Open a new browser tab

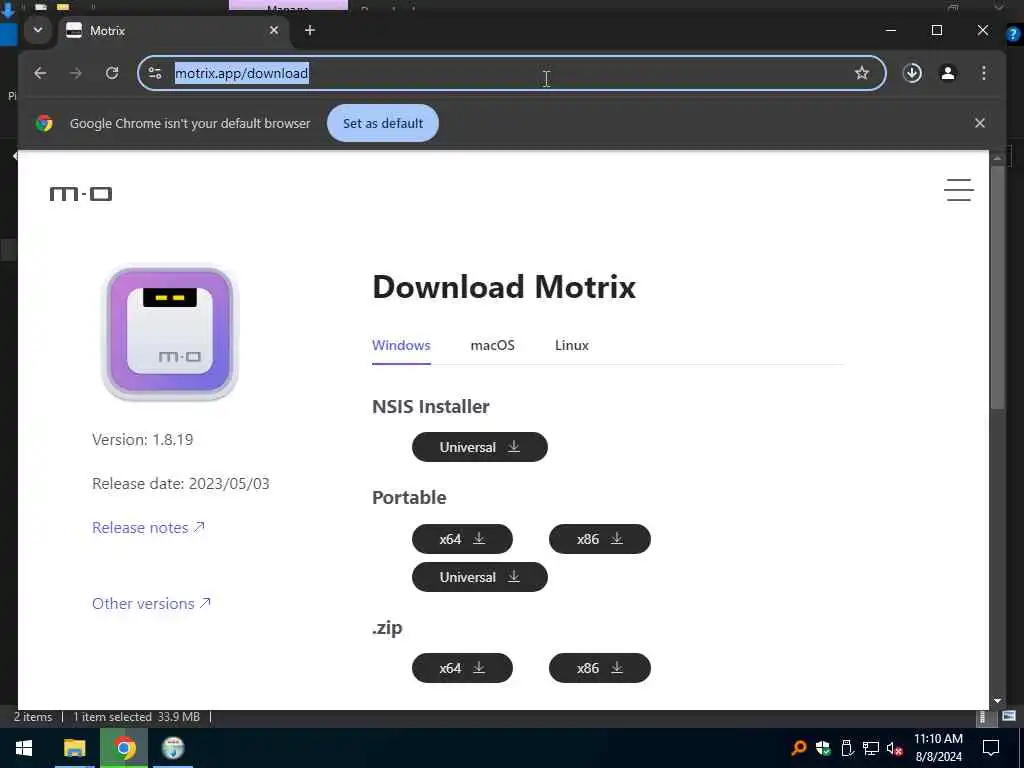[310, 30]
